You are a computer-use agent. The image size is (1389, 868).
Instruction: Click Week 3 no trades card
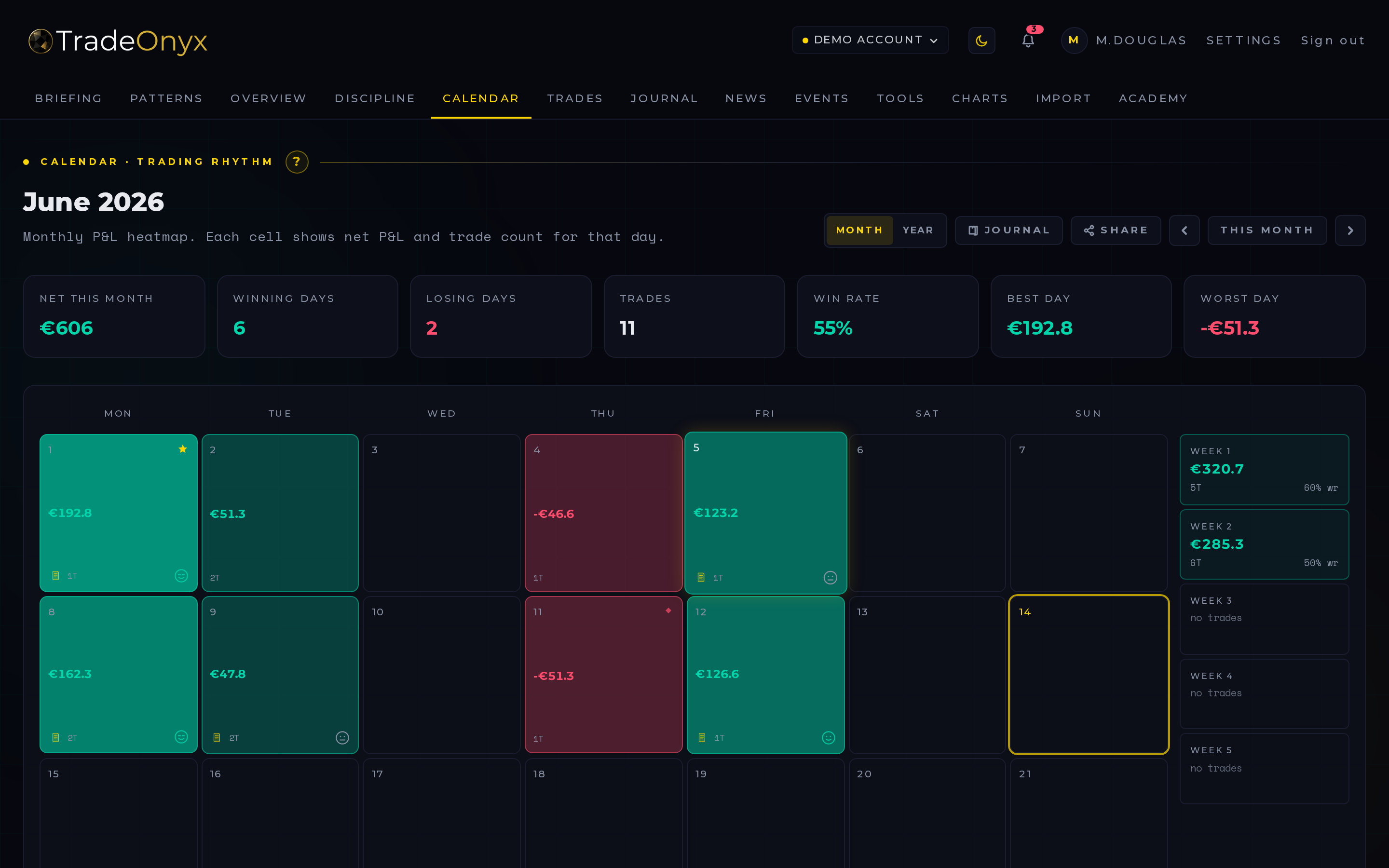point(1264,619)
